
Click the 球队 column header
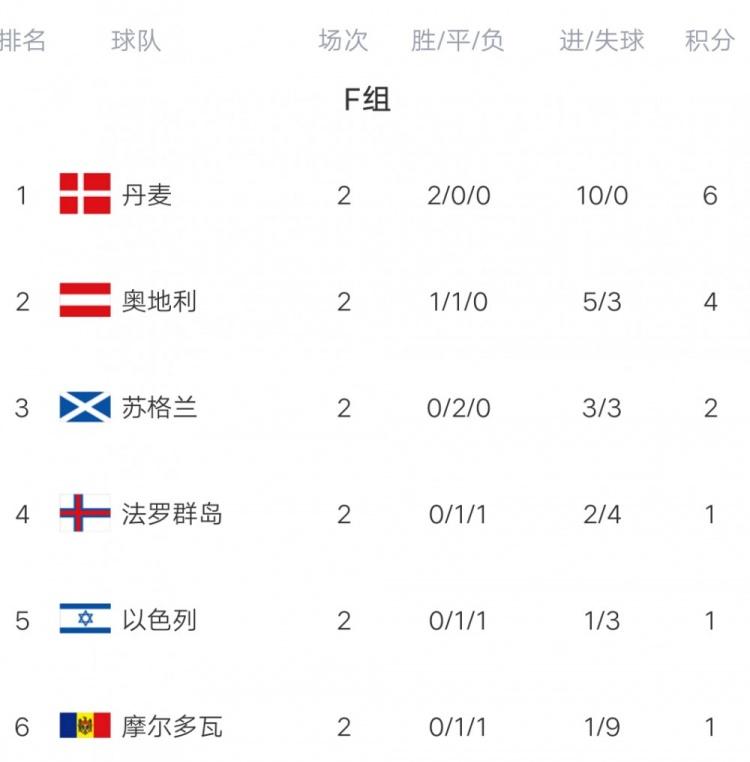[x=136, y=41]
